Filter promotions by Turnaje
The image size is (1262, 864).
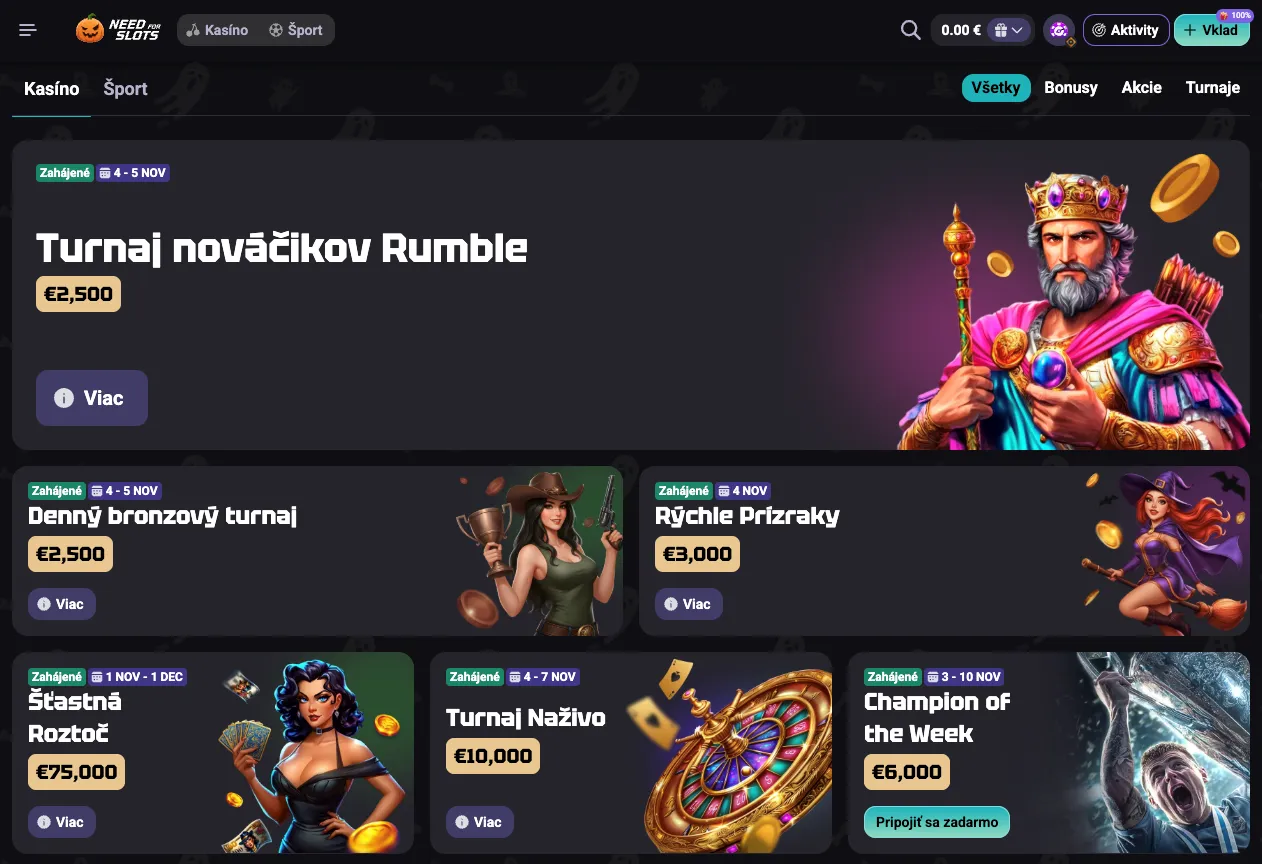(1213, 88)
